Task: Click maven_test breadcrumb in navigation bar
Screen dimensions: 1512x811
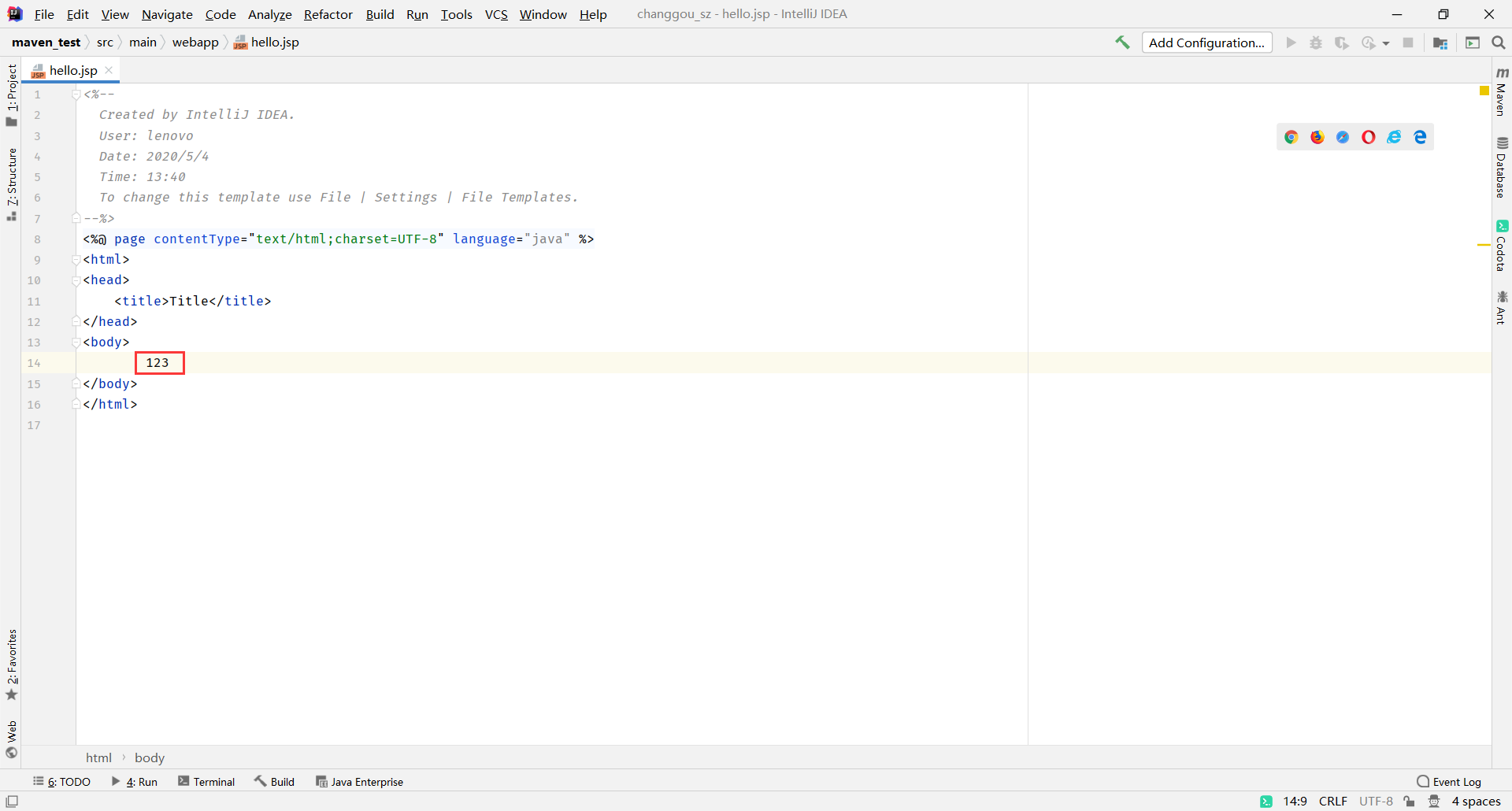Action: (46, 43)
